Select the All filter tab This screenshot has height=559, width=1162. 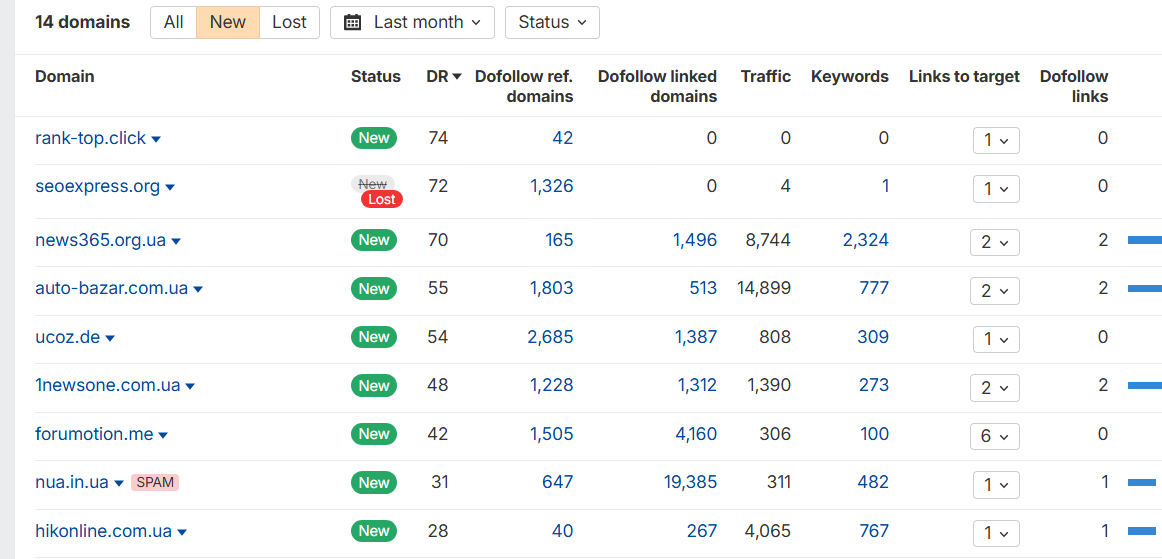point(173,22)
